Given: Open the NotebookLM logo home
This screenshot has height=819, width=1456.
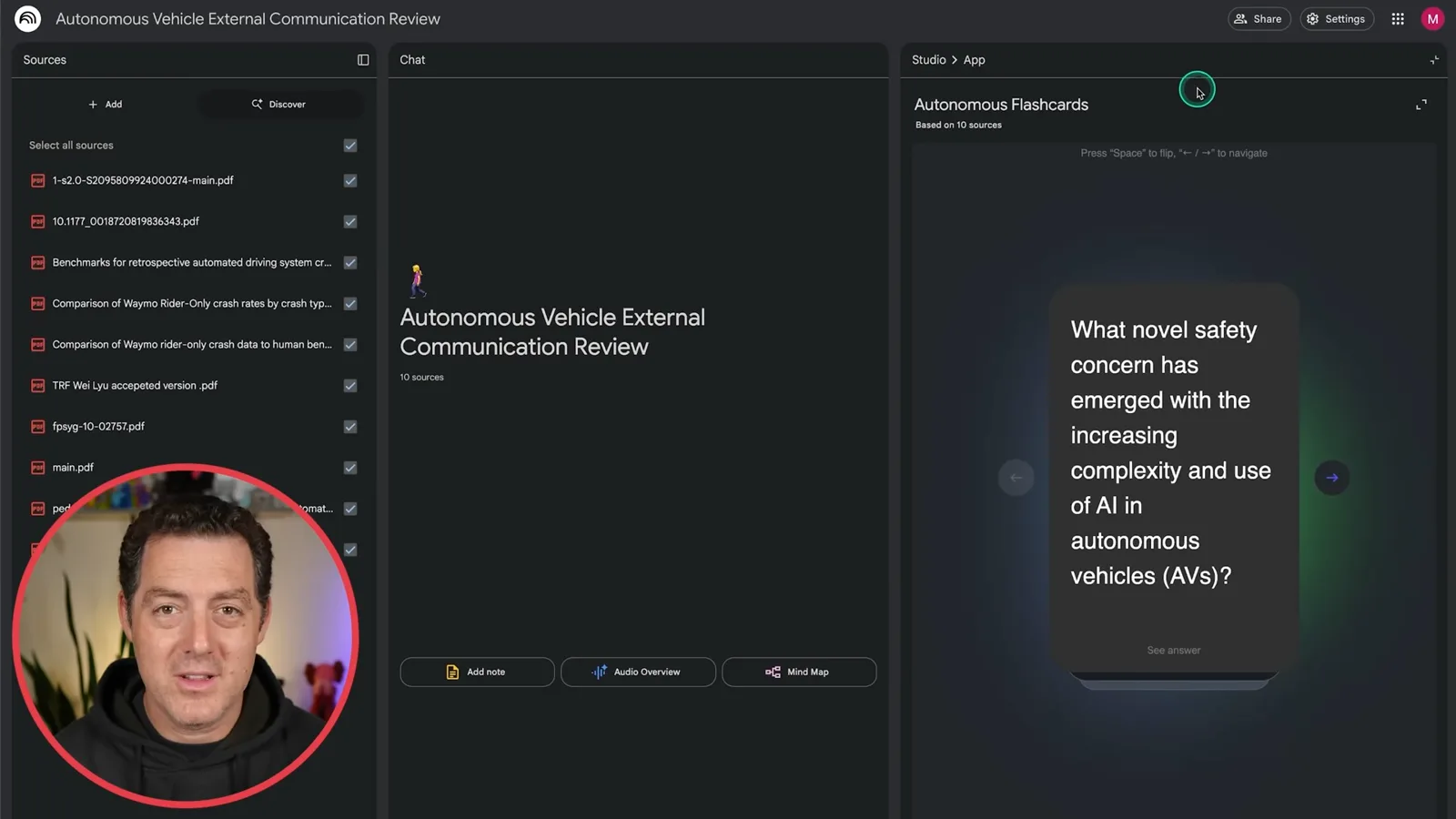Looking at the screenshot, I should [28, 18].
